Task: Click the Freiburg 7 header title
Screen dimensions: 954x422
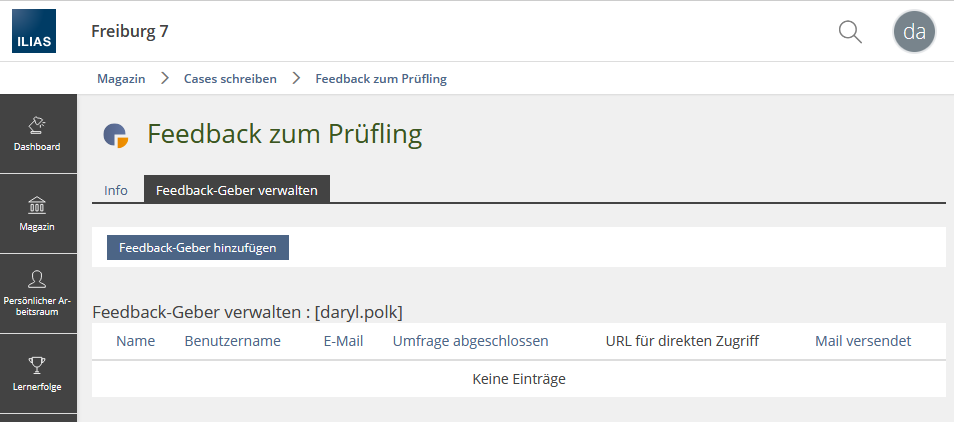Action: 130,31
